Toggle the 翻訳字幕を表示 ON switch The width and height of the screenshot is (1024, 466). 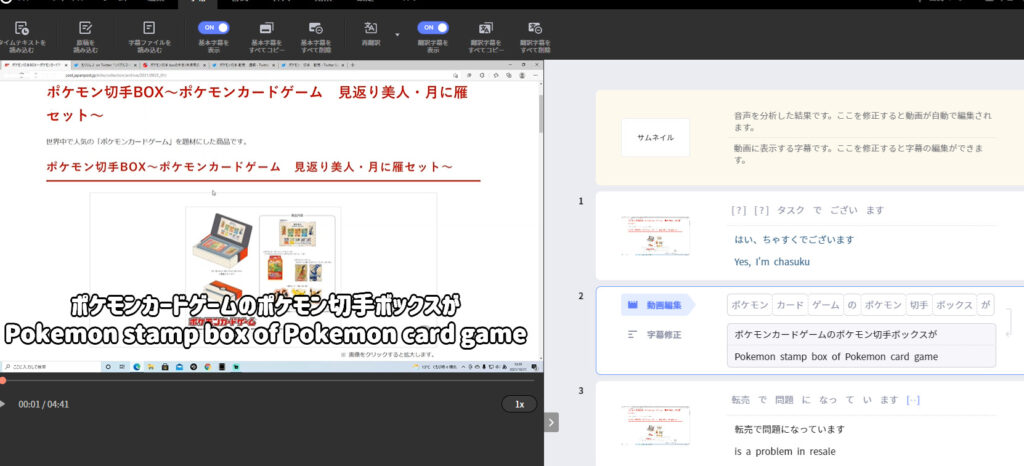[x=433, y=27]
